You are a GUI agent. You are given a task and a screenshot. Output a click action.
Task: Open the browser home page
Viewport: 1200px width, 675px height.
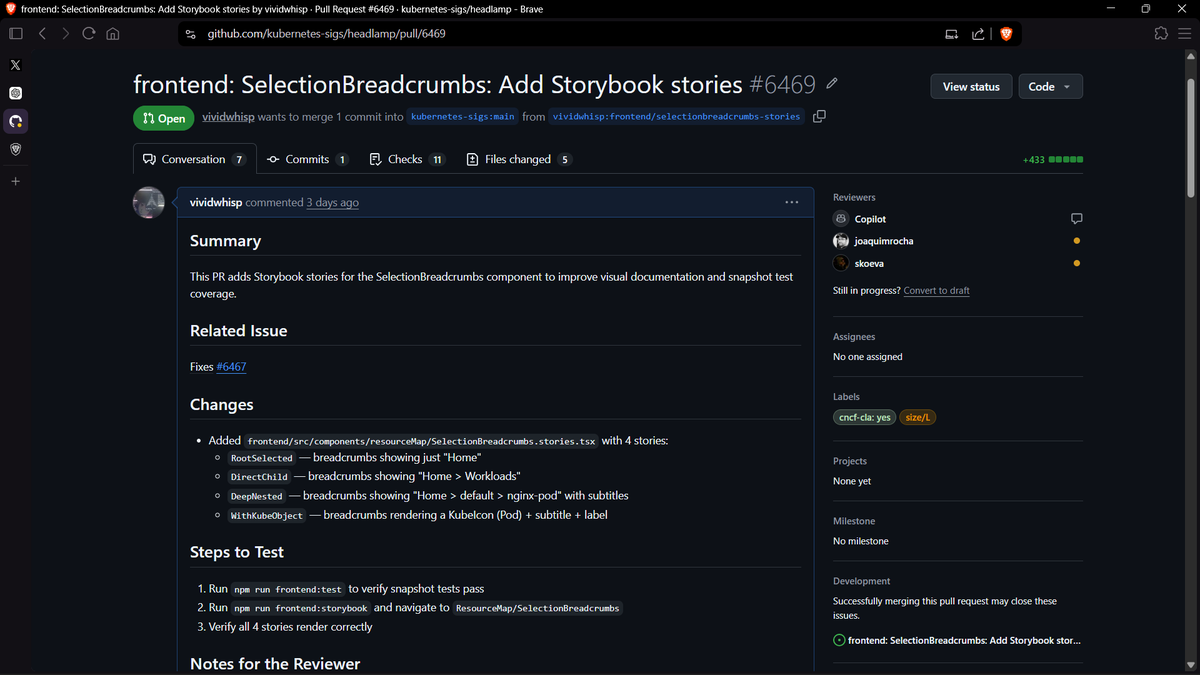(112, 33)
